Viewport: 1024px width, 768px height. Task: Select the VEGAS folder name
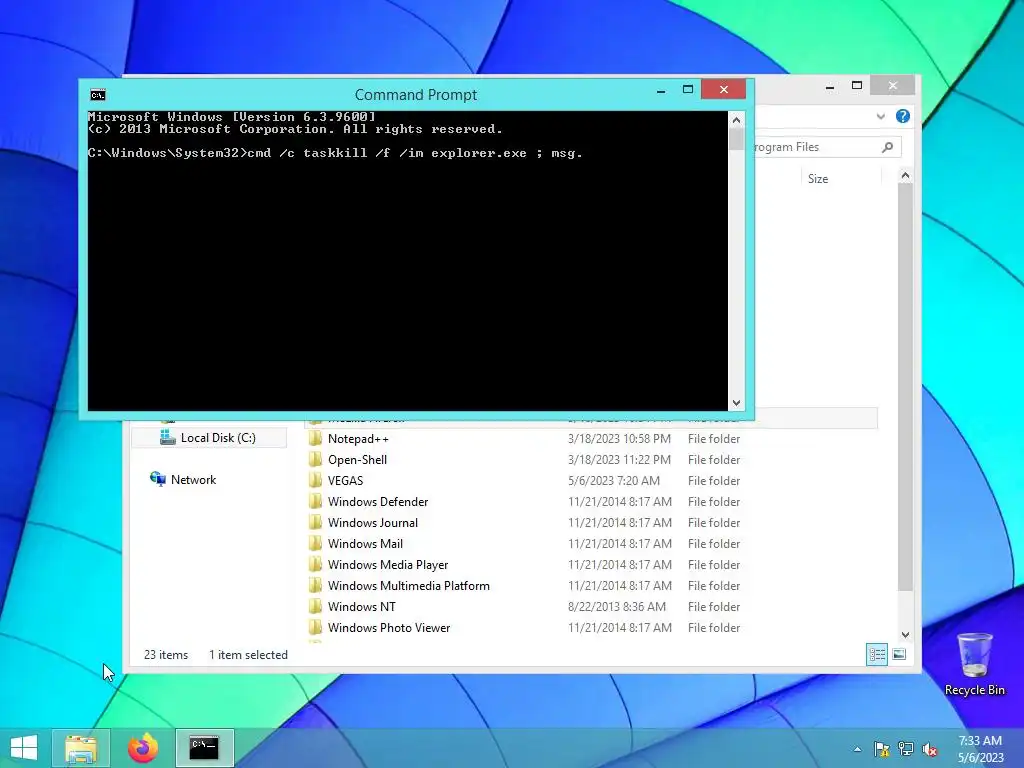[x=345, y=481]
